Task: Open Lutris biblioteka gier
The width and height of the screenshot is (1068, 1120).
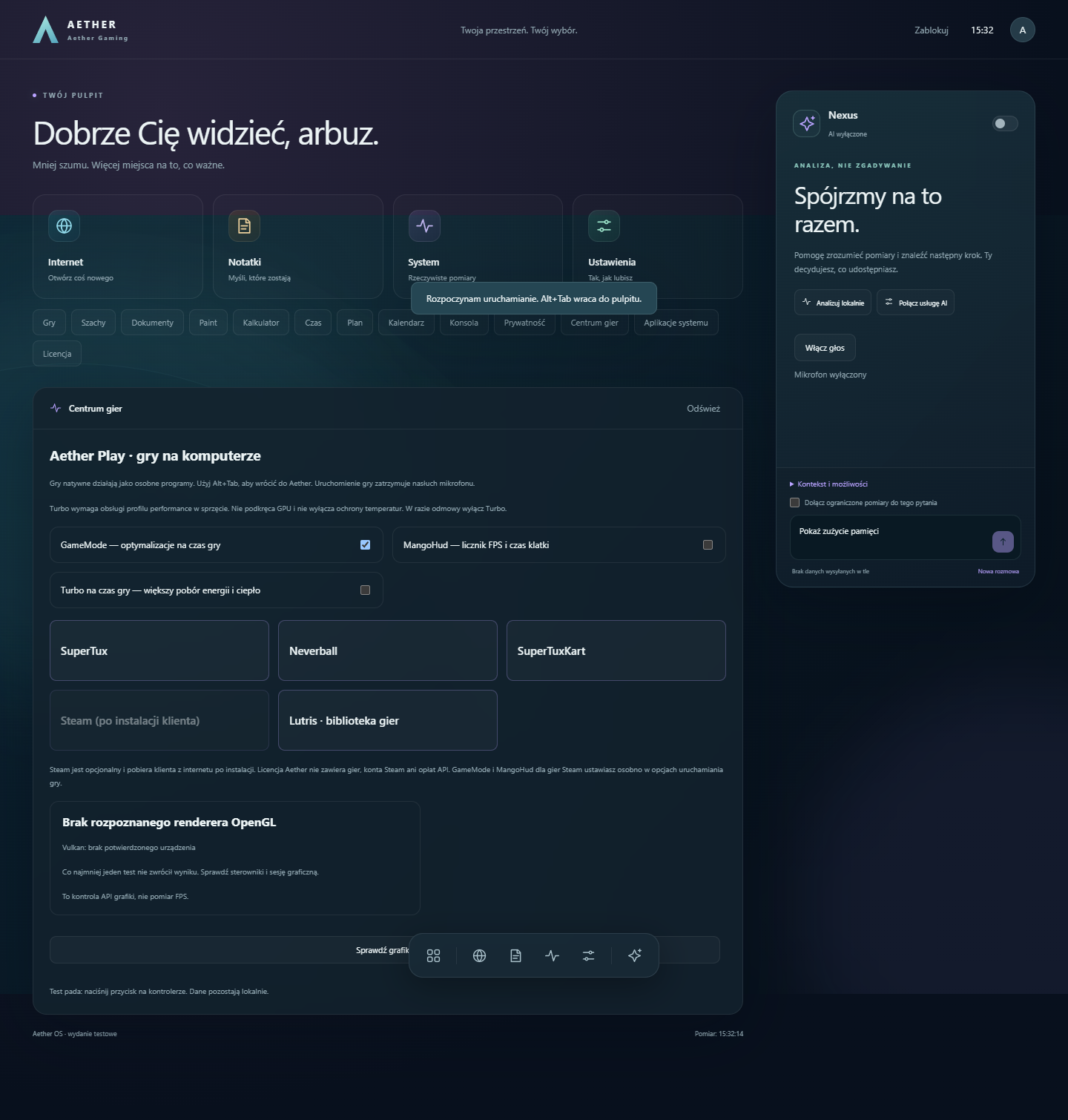Action: click(x=388, y=720)
